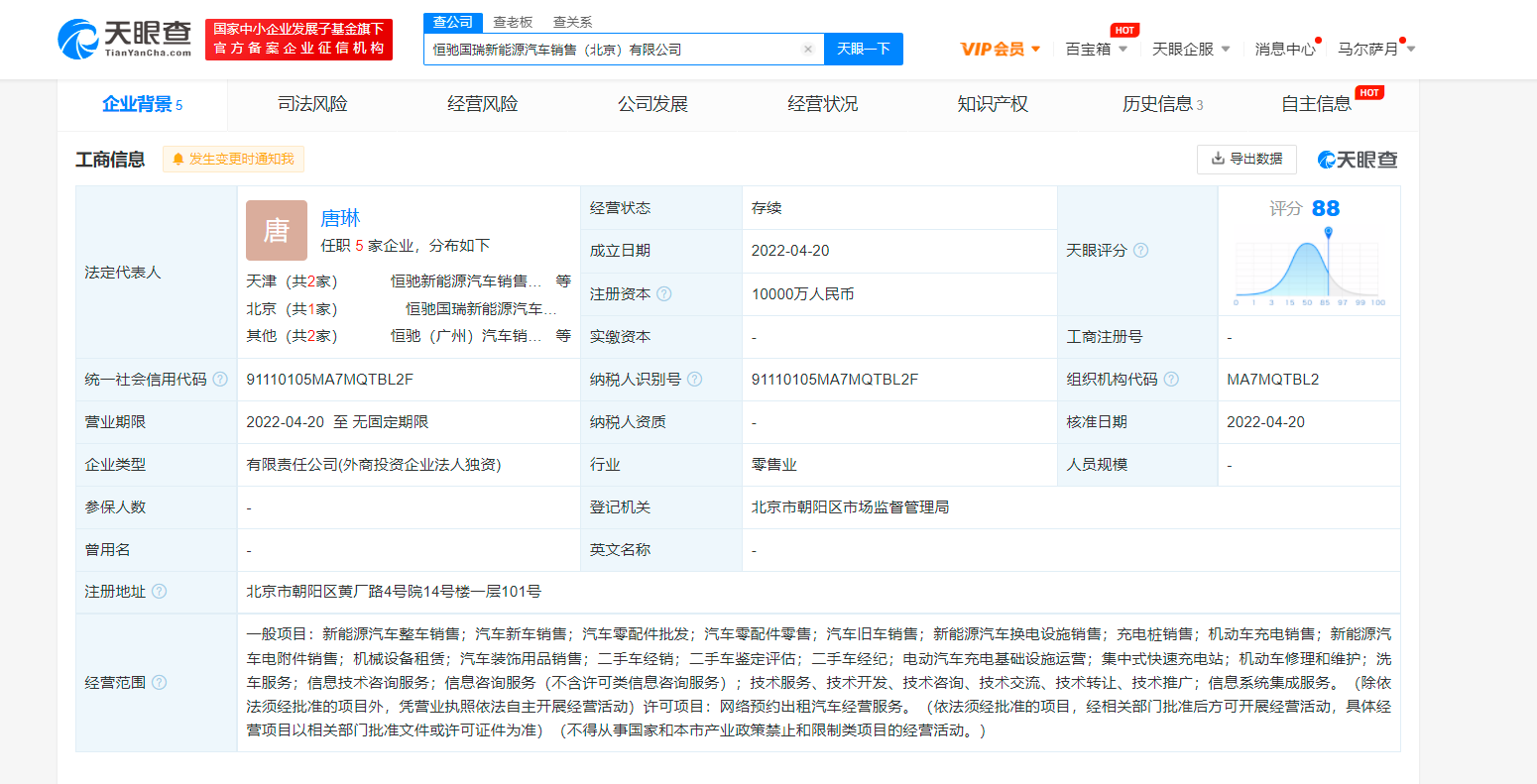Viewport: 1537px width, 784px height.
Task: Click help icon beside 组织机构代码
Action: tap(1171, 380)
